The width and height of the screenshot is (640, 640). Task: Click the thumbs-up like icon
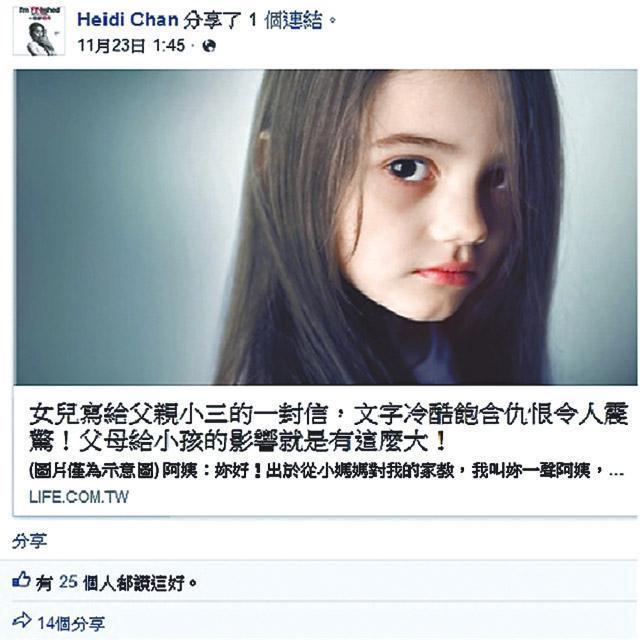pos(22,580)
